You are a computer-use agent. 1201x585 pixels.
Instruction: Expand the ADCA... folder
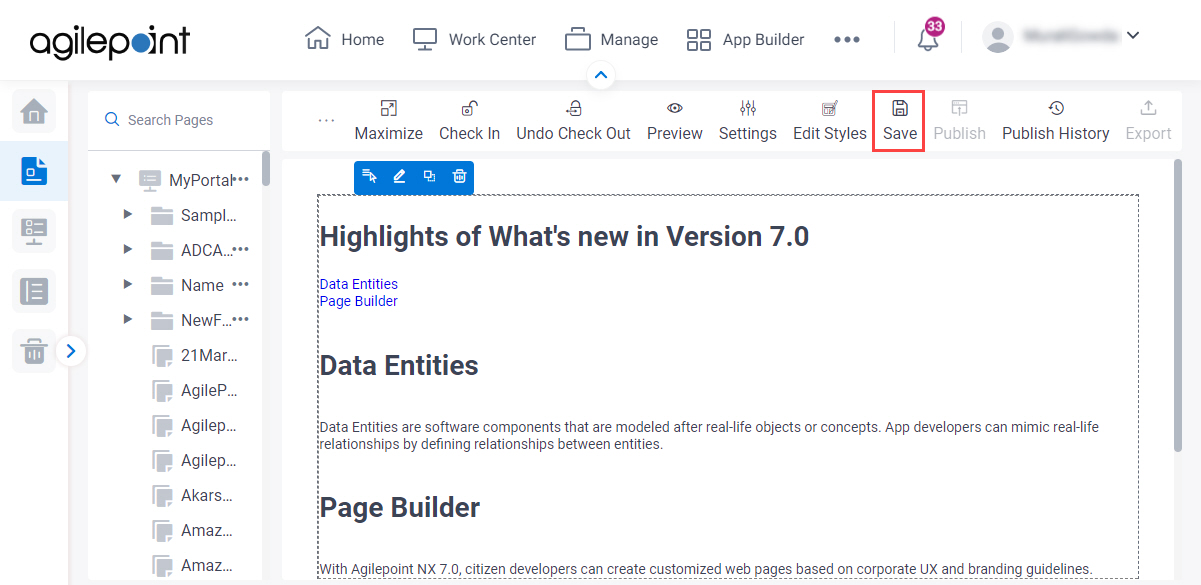[x=127, y=250]
